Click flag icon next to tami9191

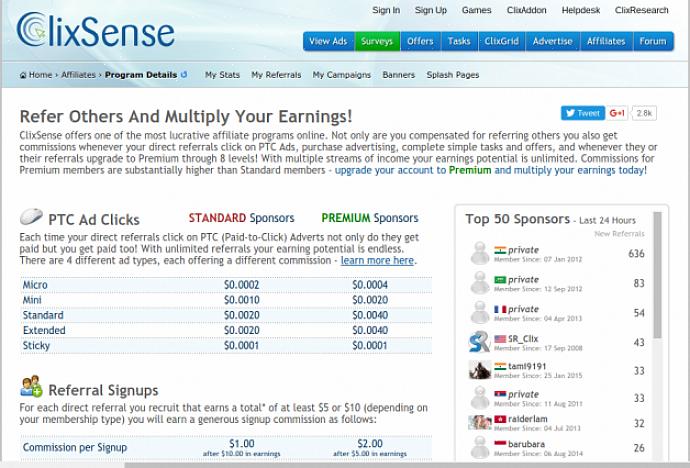(x=500, y=366)
